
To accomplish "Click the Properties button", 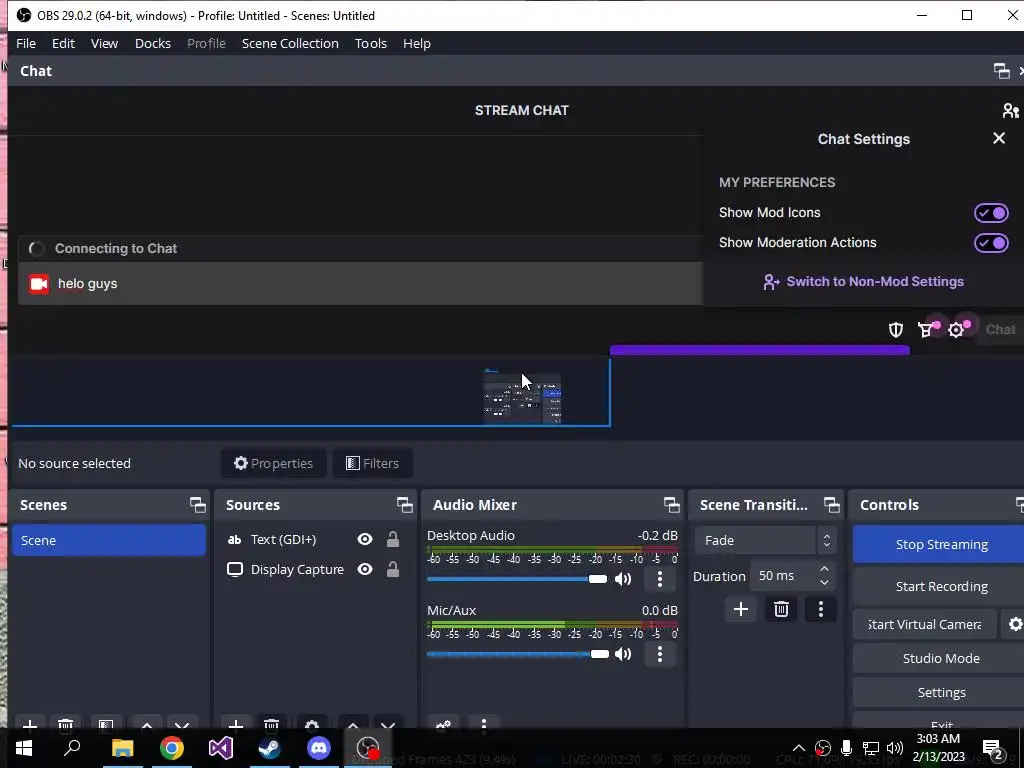I will coord(274,463).
